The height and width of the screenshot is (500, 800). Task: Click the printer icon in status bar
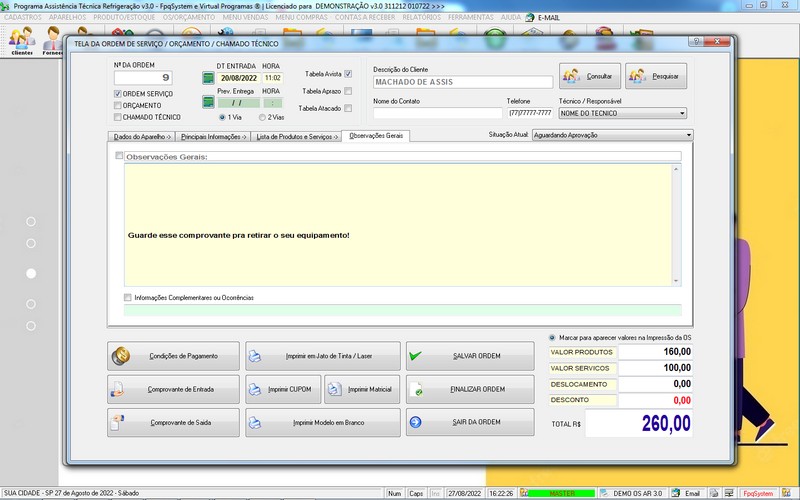coord(714,493)
